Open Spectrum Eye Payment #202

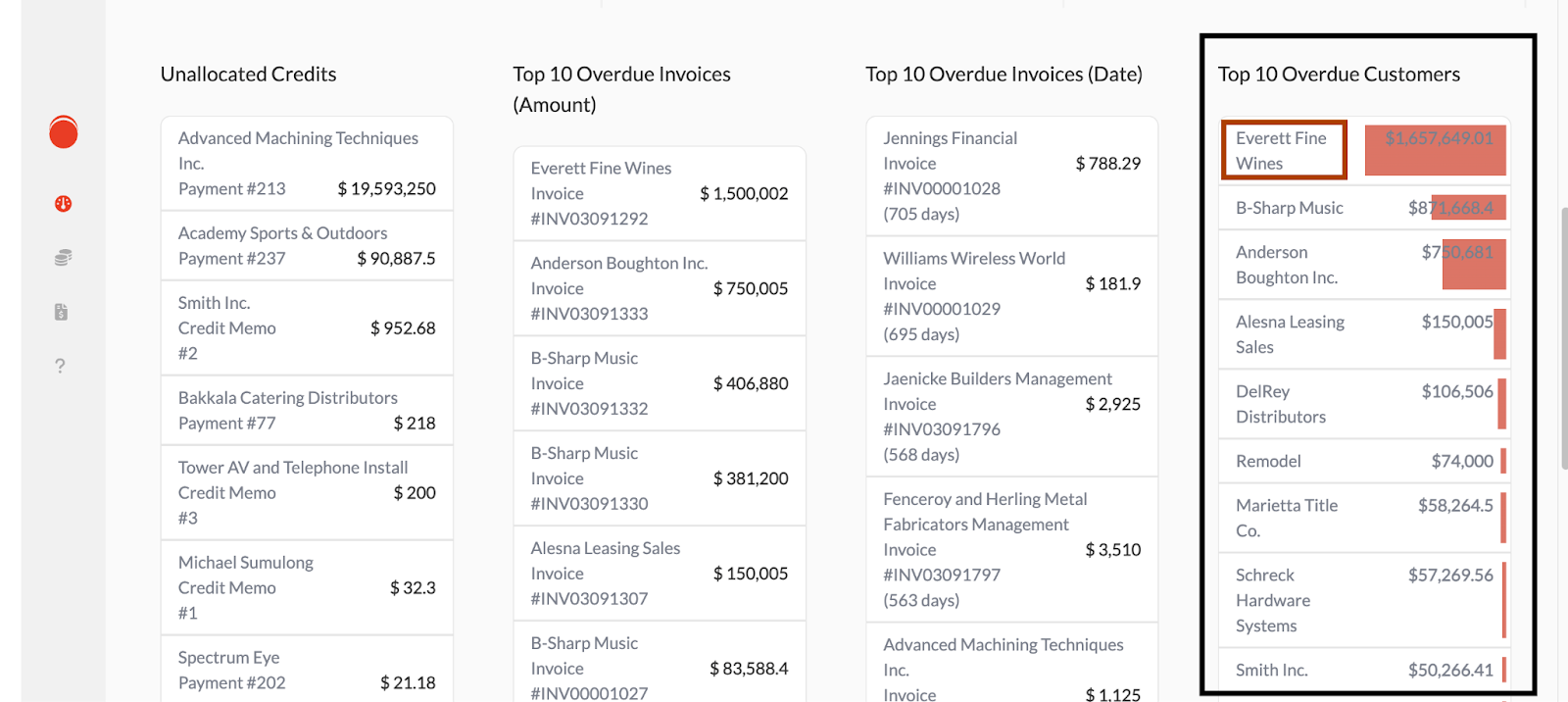coord(307,670)
